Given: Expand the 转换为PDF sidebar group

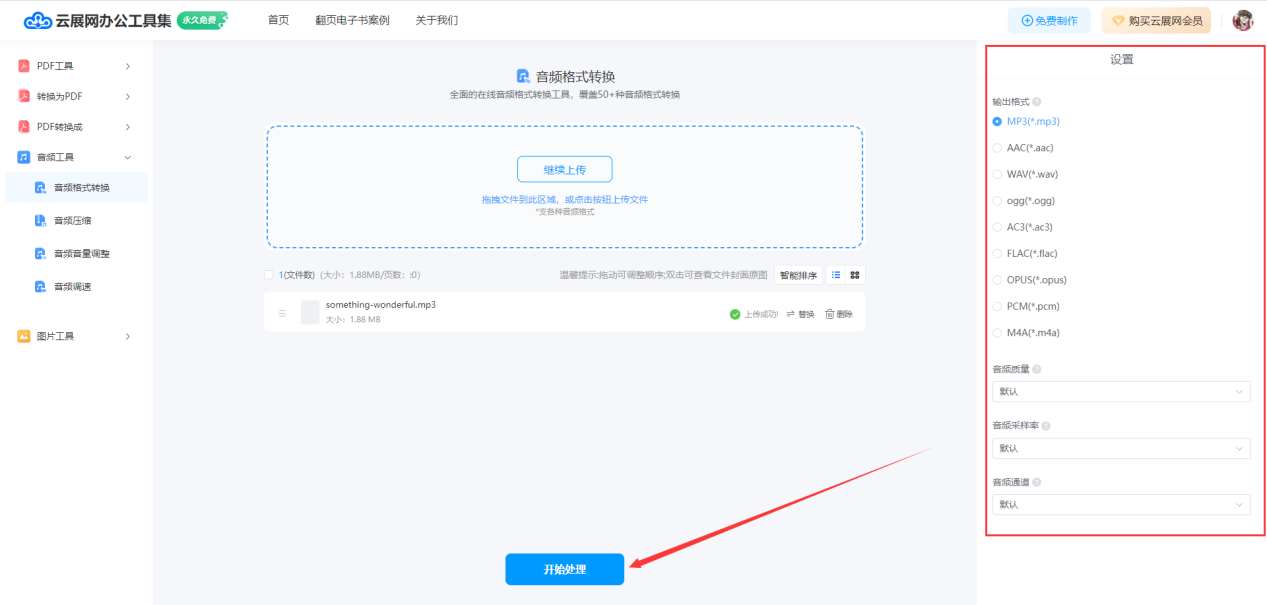Looking at the screenshot, I should tap(128, 96).
